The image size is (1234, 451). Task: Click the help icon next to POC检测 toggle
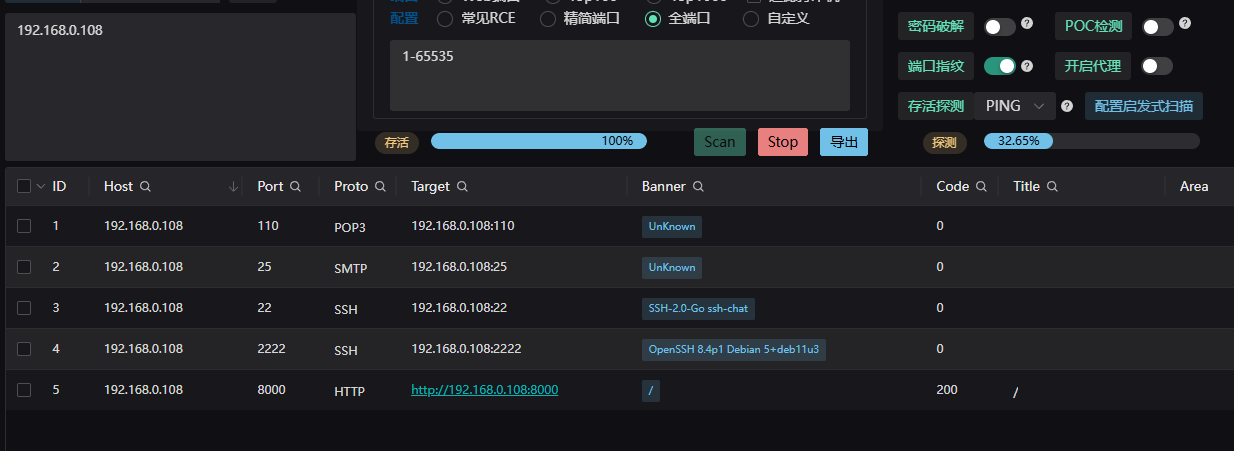coord(1185,23)
